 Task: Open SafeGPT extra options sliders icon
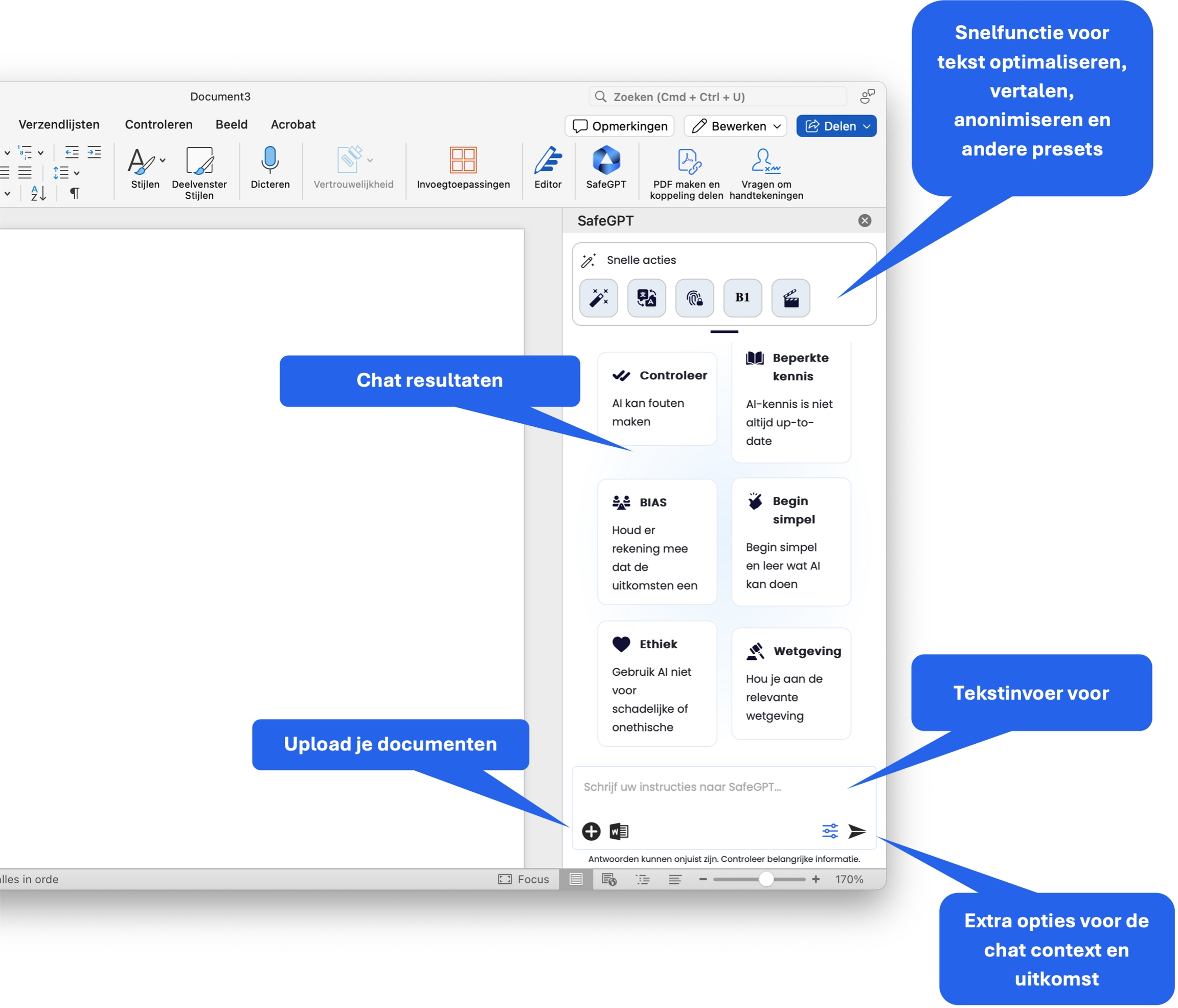click(x=830, y=831)
